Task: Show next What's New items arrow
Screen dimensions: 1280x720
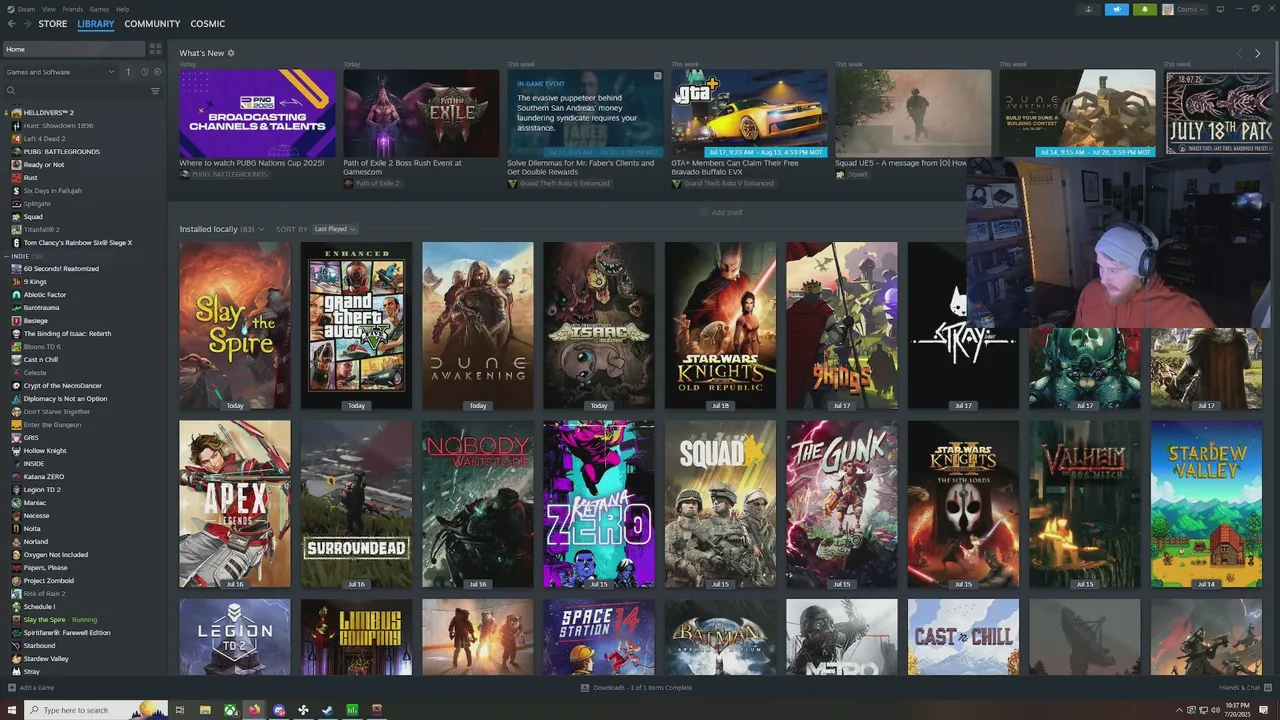Action: 1258,53
